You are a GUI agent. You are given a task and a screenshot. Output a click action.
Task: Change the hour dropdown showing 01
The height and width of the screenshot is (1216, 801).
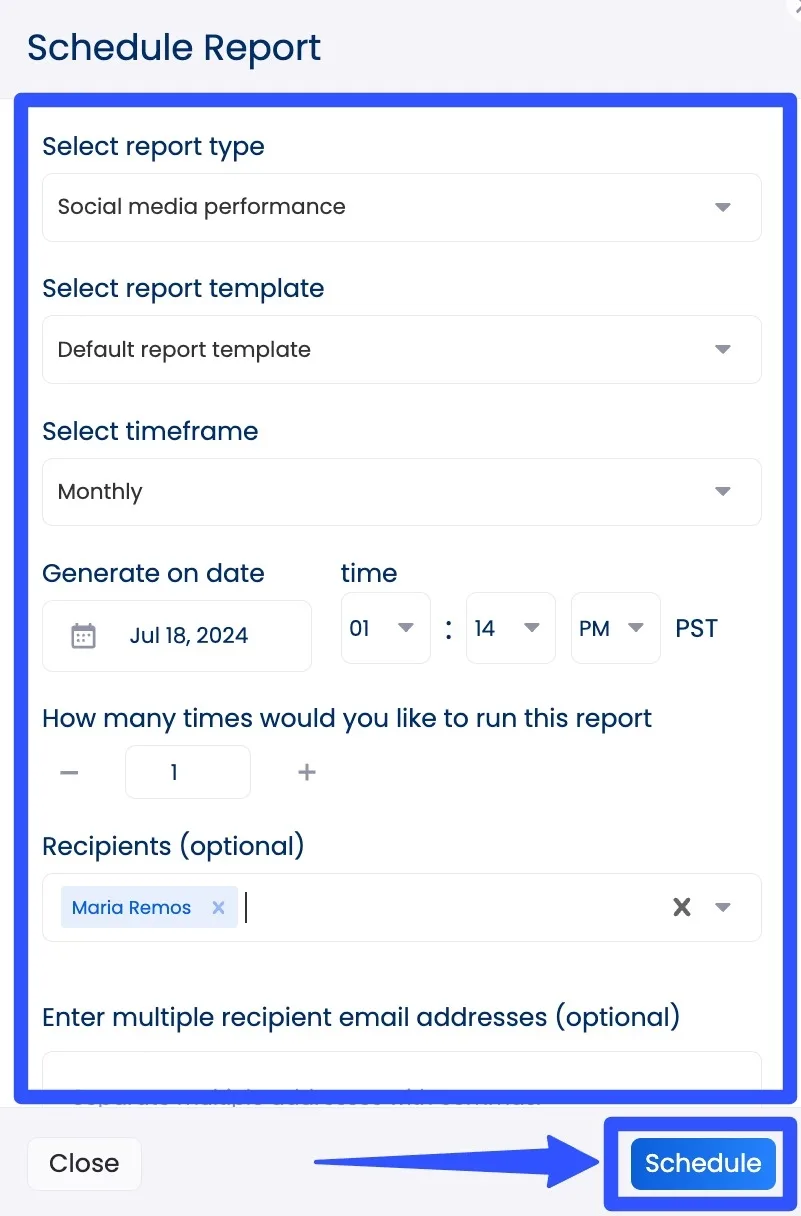[385, 628]
